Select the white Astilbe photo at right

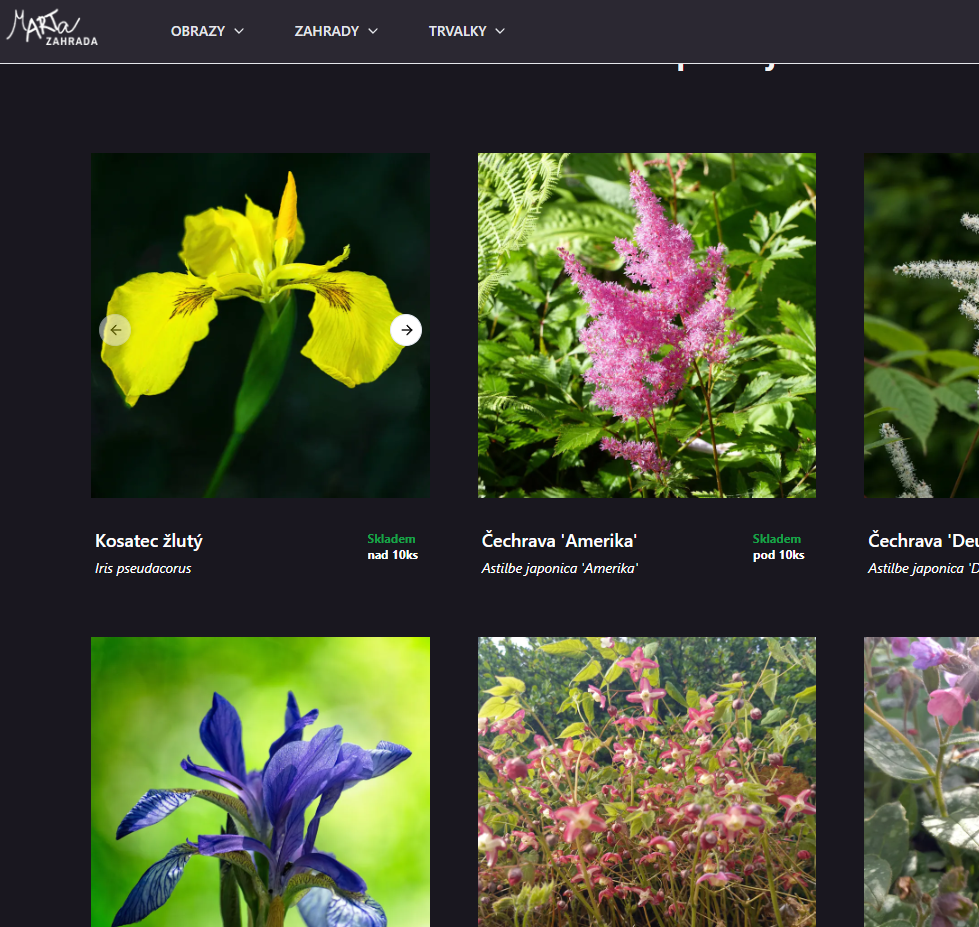tap(922, 325)
